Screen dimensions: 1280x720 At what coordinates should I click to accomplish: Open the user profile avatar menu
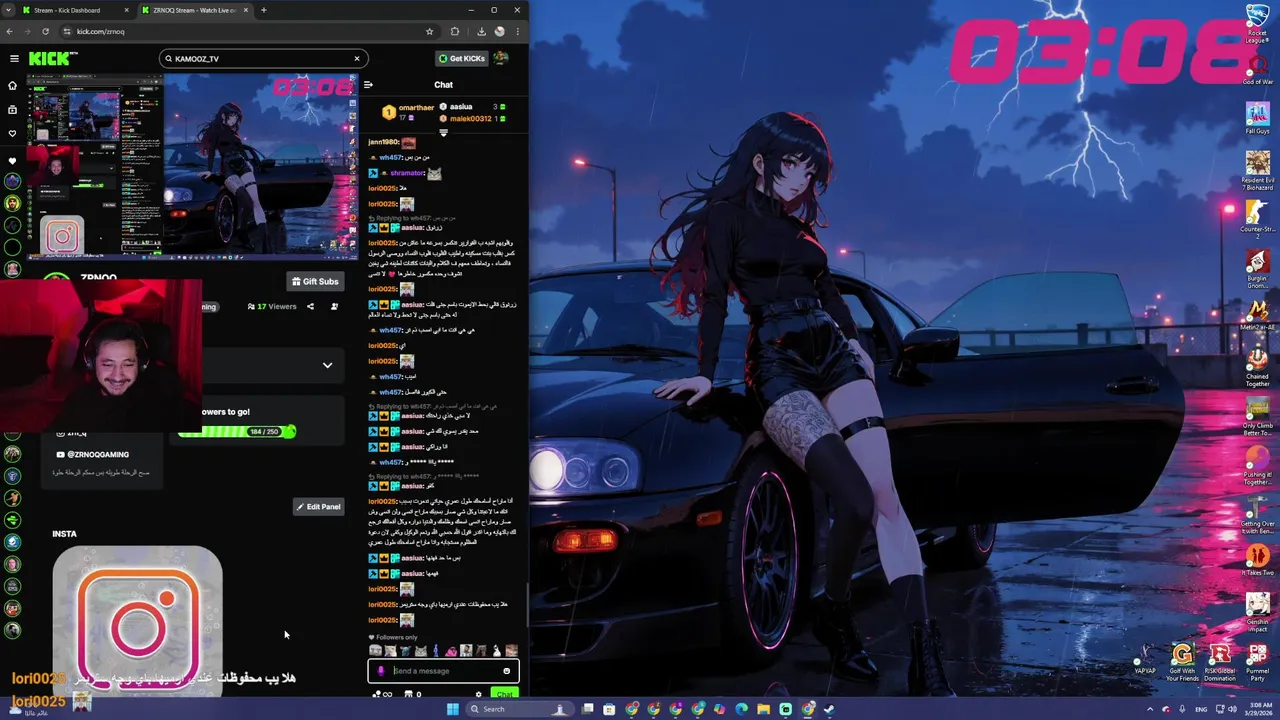(501, 58)
